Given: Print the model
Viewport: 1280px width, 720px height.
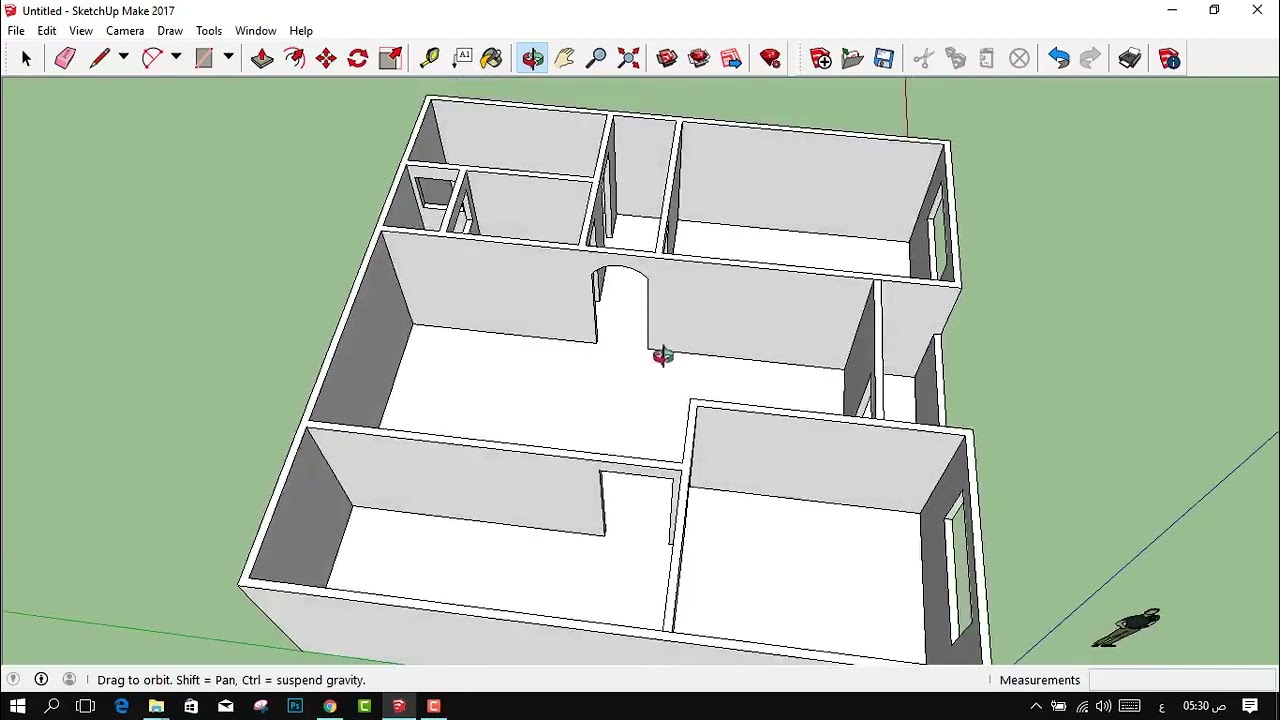Looking at the screenshot, I should coord(1130,59).
